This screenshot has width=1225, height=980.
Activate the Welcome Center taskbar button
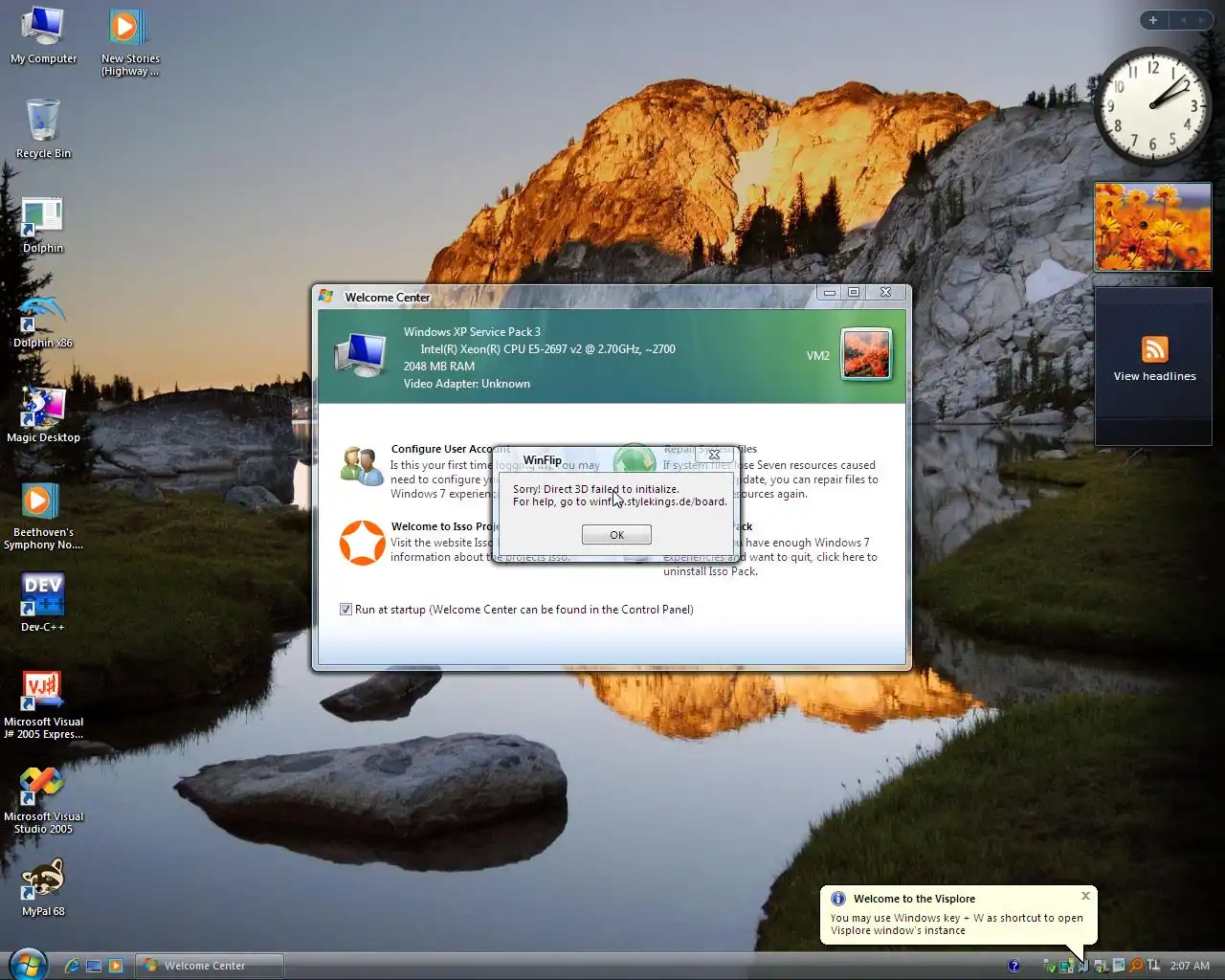click(209, 966)
